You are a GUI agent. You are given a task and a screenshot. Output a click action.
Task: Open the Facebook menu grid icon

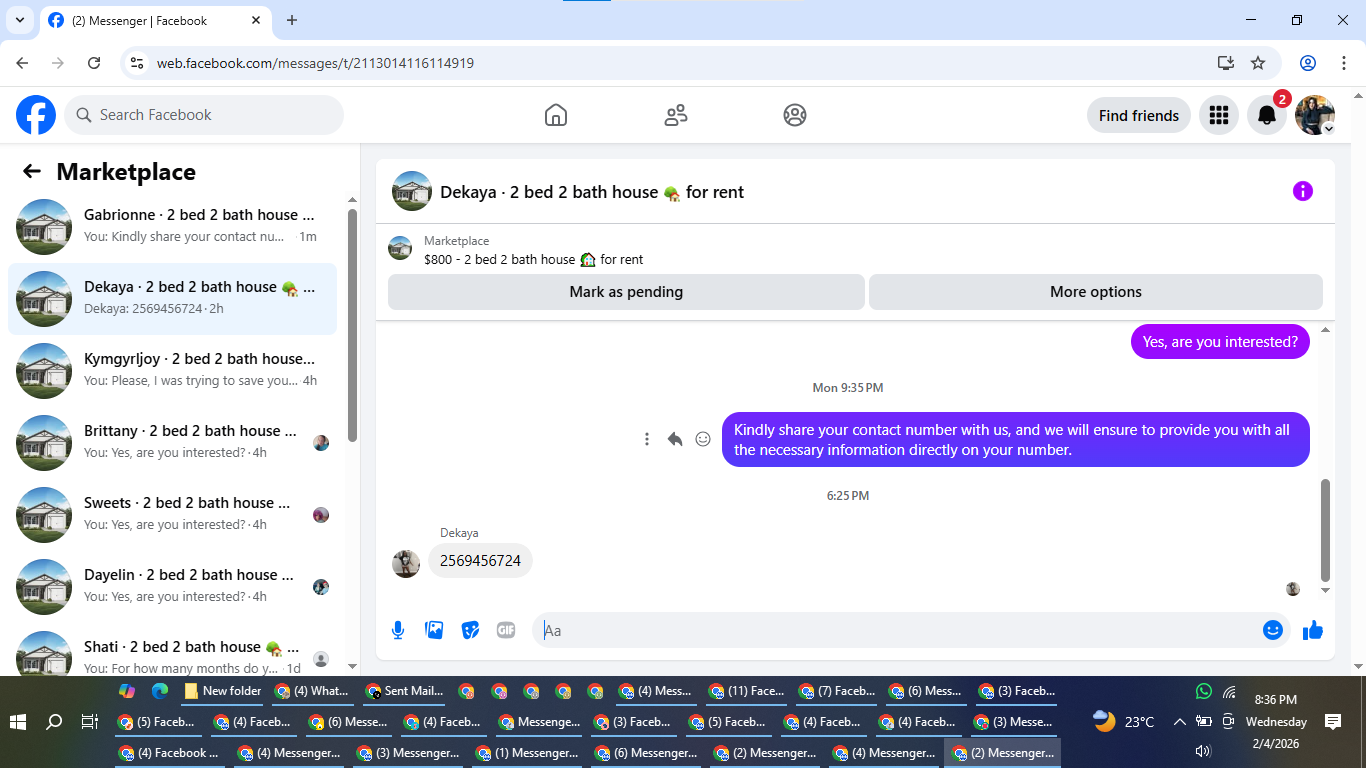(1218, 115)
